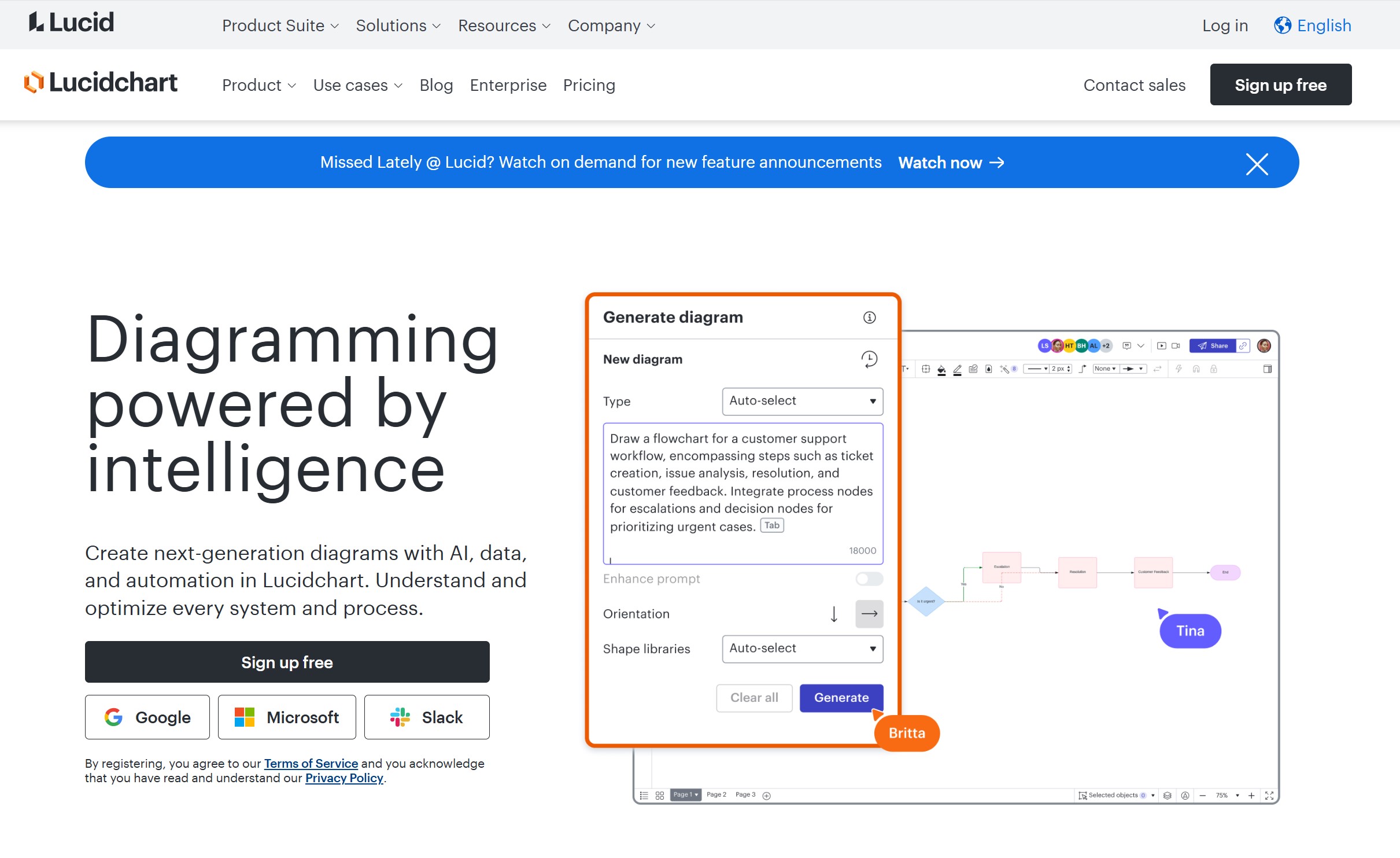Open the Terms of Service link
The height and width of the screenshot is (858, 1400).
point(311,763)
